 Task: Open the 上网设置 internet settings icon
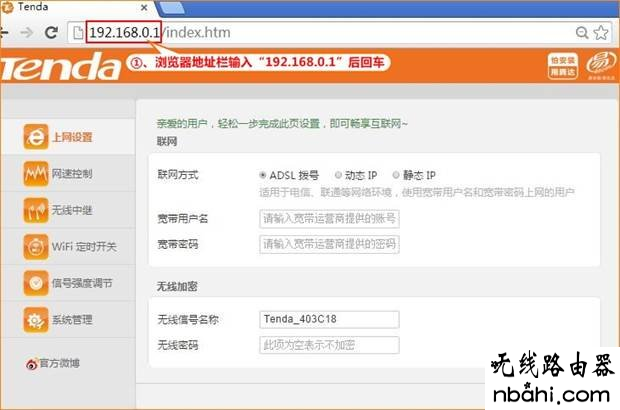coord(36,137)
